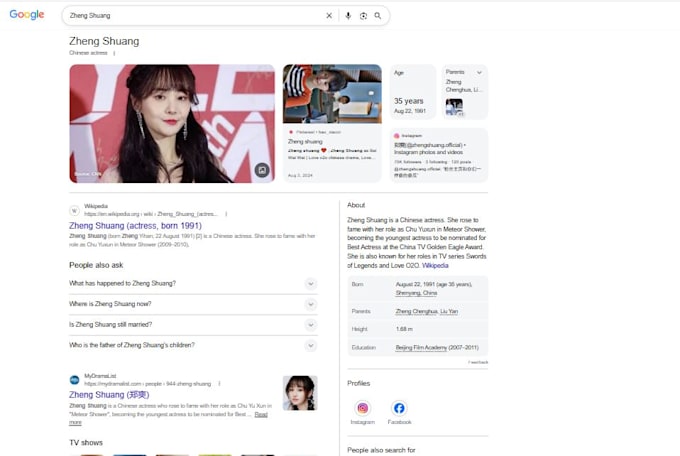Open the Instagram profile icon
The image size is (680, 456).
pos(363,408)
